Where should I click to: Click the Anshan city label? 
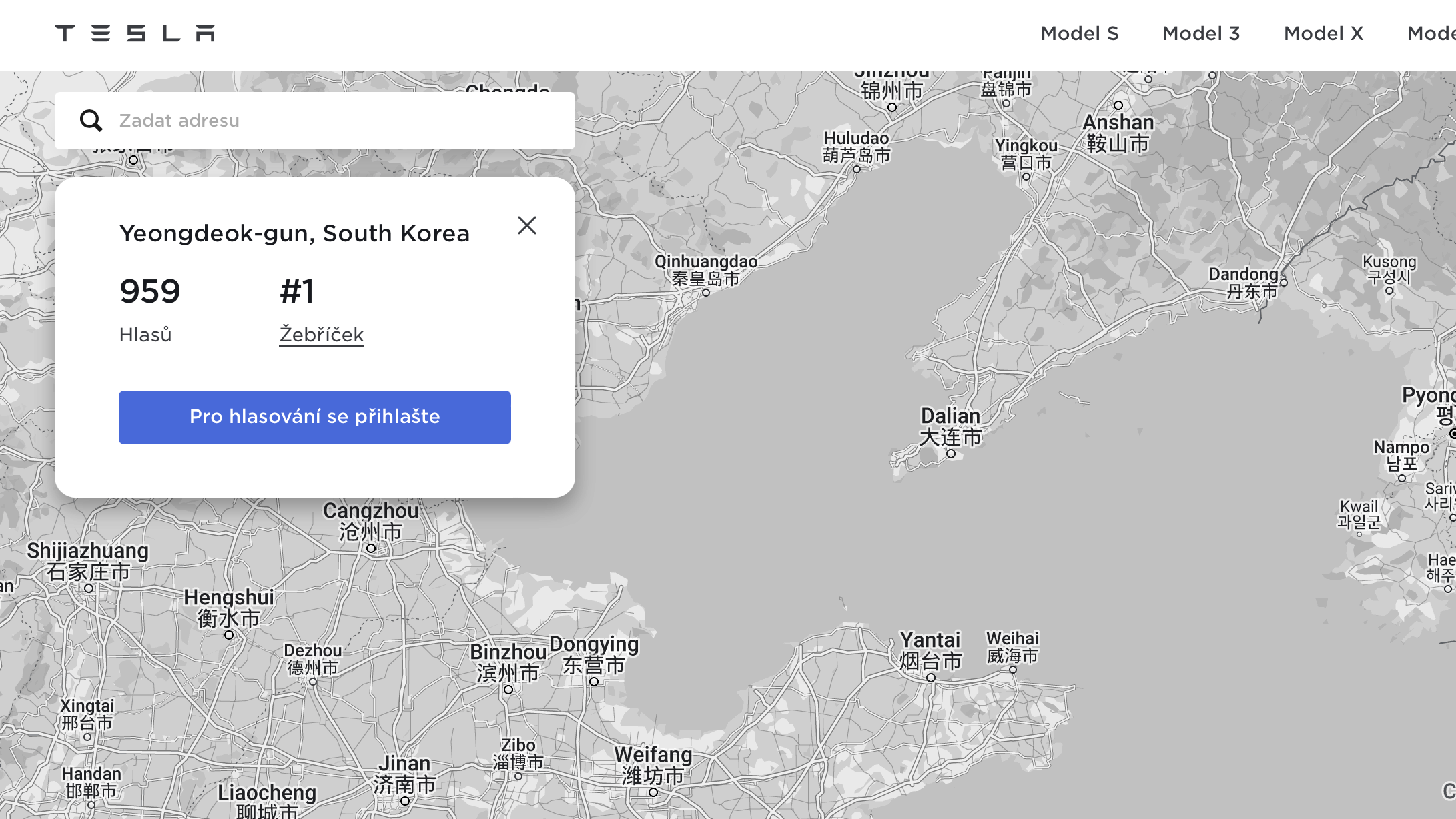(x=1118, y=123)
